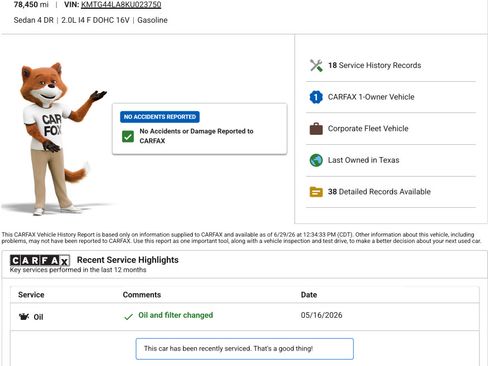Select the No Accidents Reported blue badge

click(160, 117)
